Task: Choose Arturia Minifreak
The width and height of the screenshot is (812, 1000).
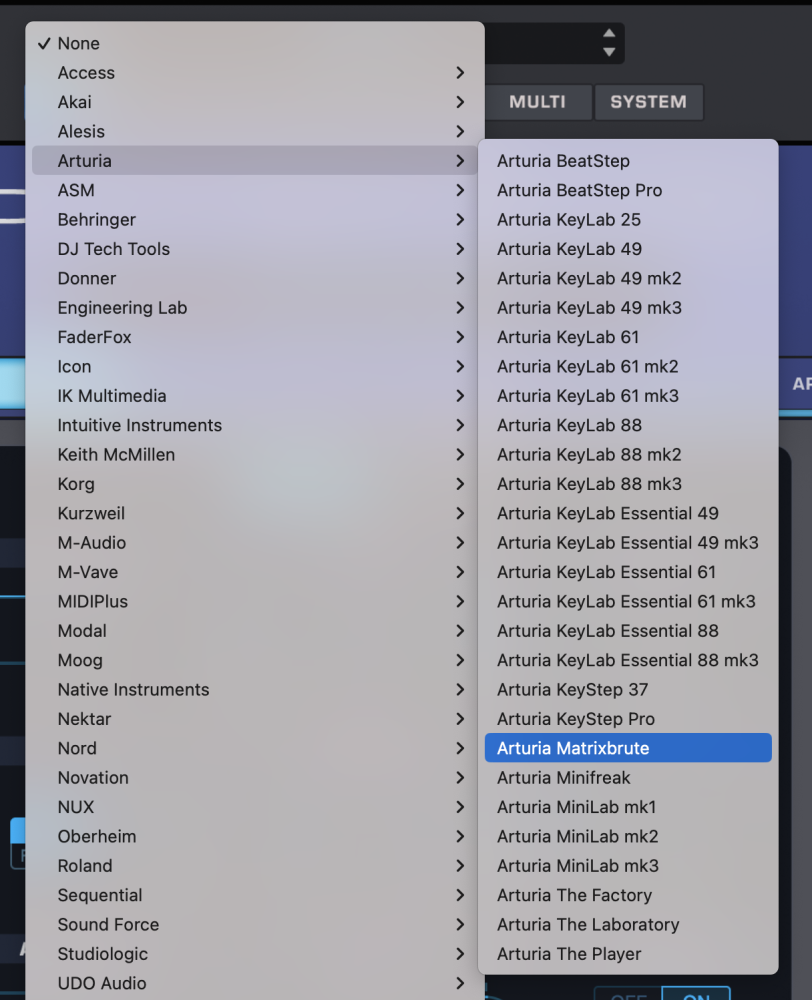Action: coord(628,777)
